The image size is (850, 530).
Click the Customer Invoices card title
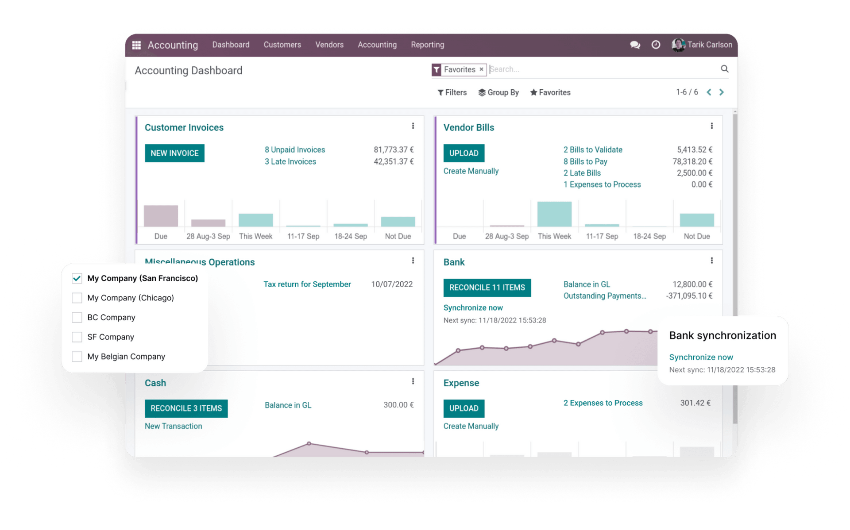pyautogui.click(x=184, y=128)
